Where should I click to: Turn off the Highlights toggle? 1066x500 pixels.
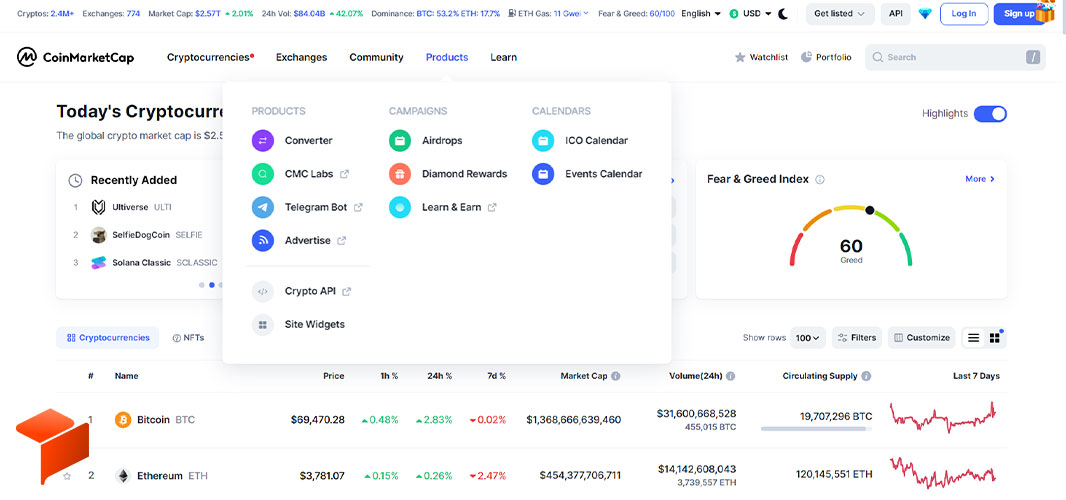pyautogui.click(x=990, y=114)
